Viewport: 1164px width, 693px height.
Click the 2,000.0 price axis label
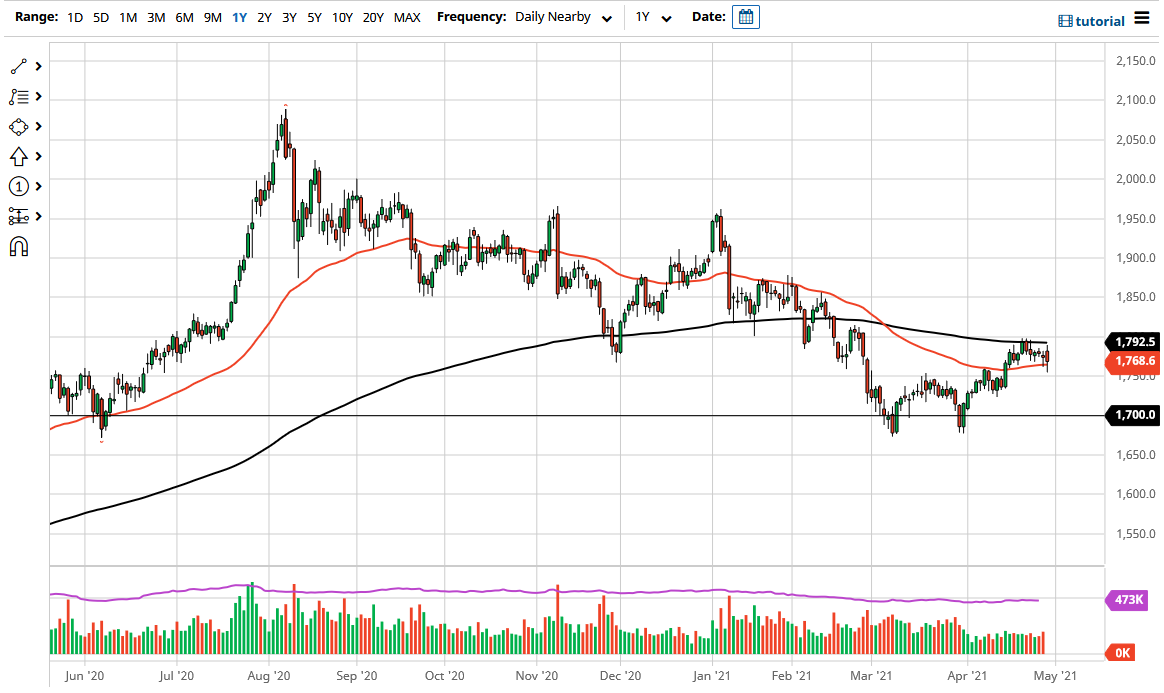[1136, 179]
